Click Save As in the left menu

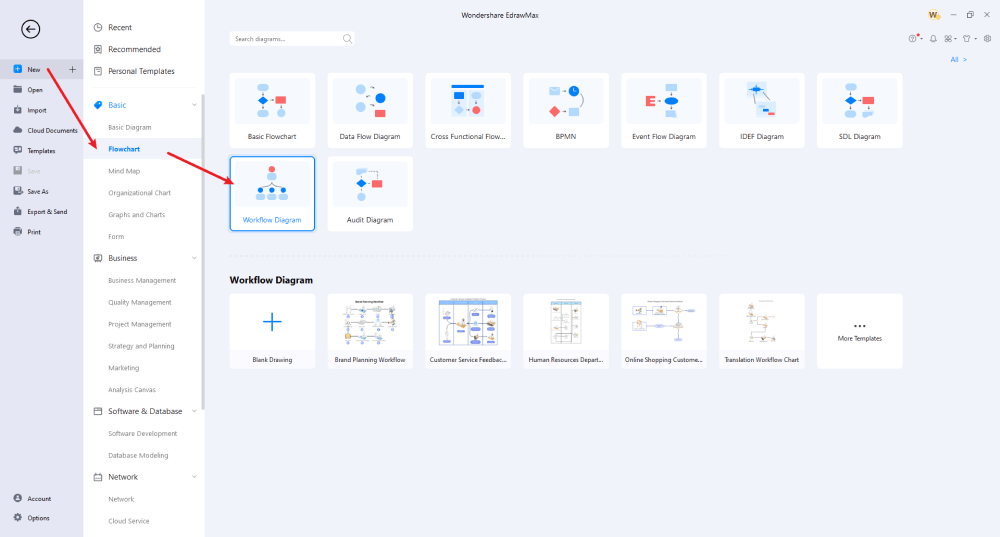38,191
